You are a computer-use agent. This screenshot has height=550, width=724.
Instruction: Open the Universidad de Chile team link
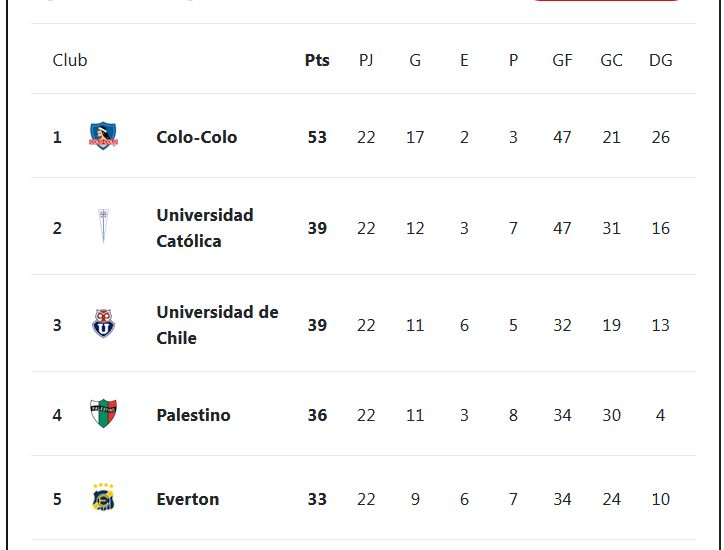click(217, 325)
